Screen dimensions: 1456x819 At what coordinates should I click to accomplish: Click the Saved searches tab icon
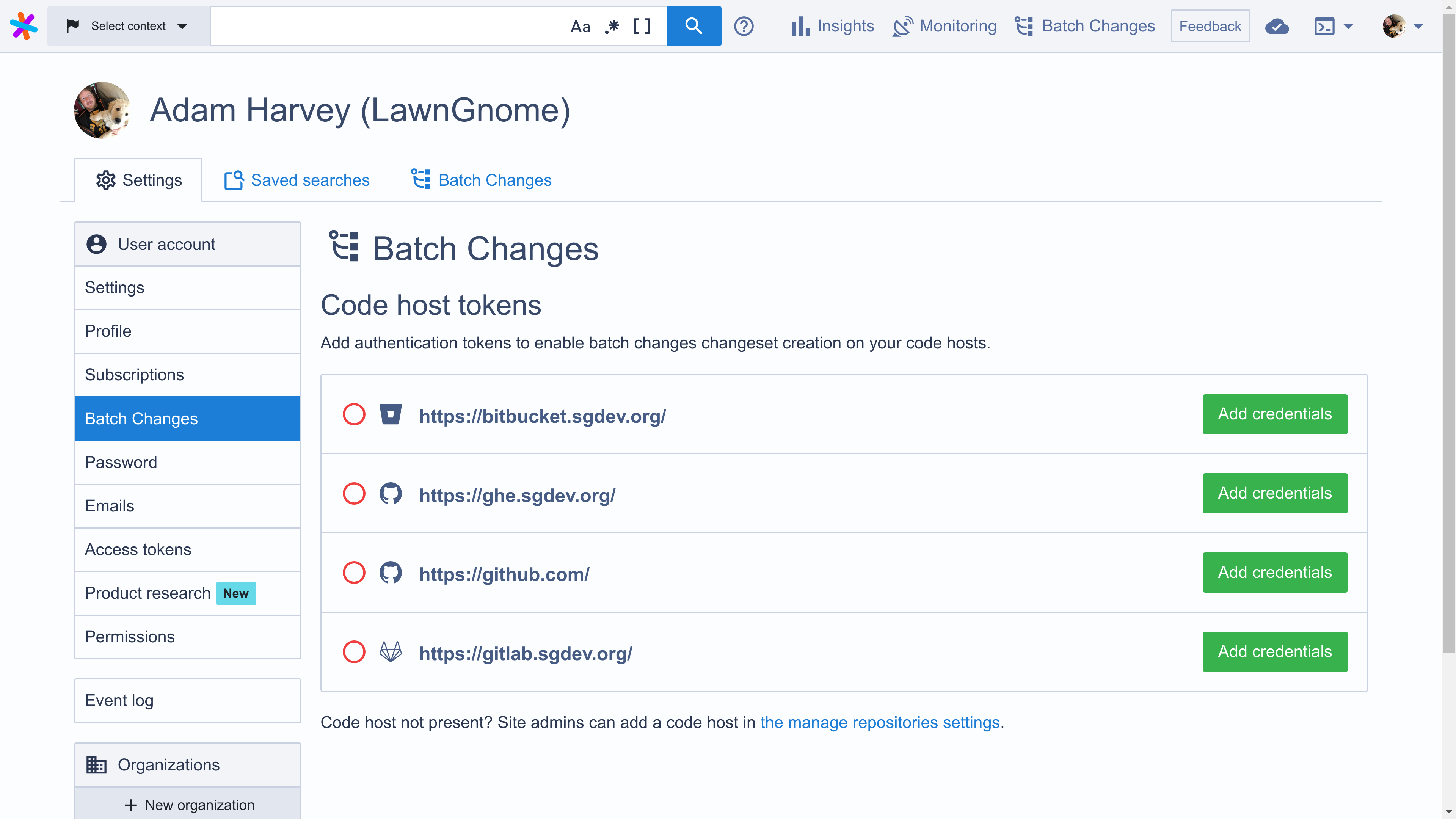click(234, 180)
